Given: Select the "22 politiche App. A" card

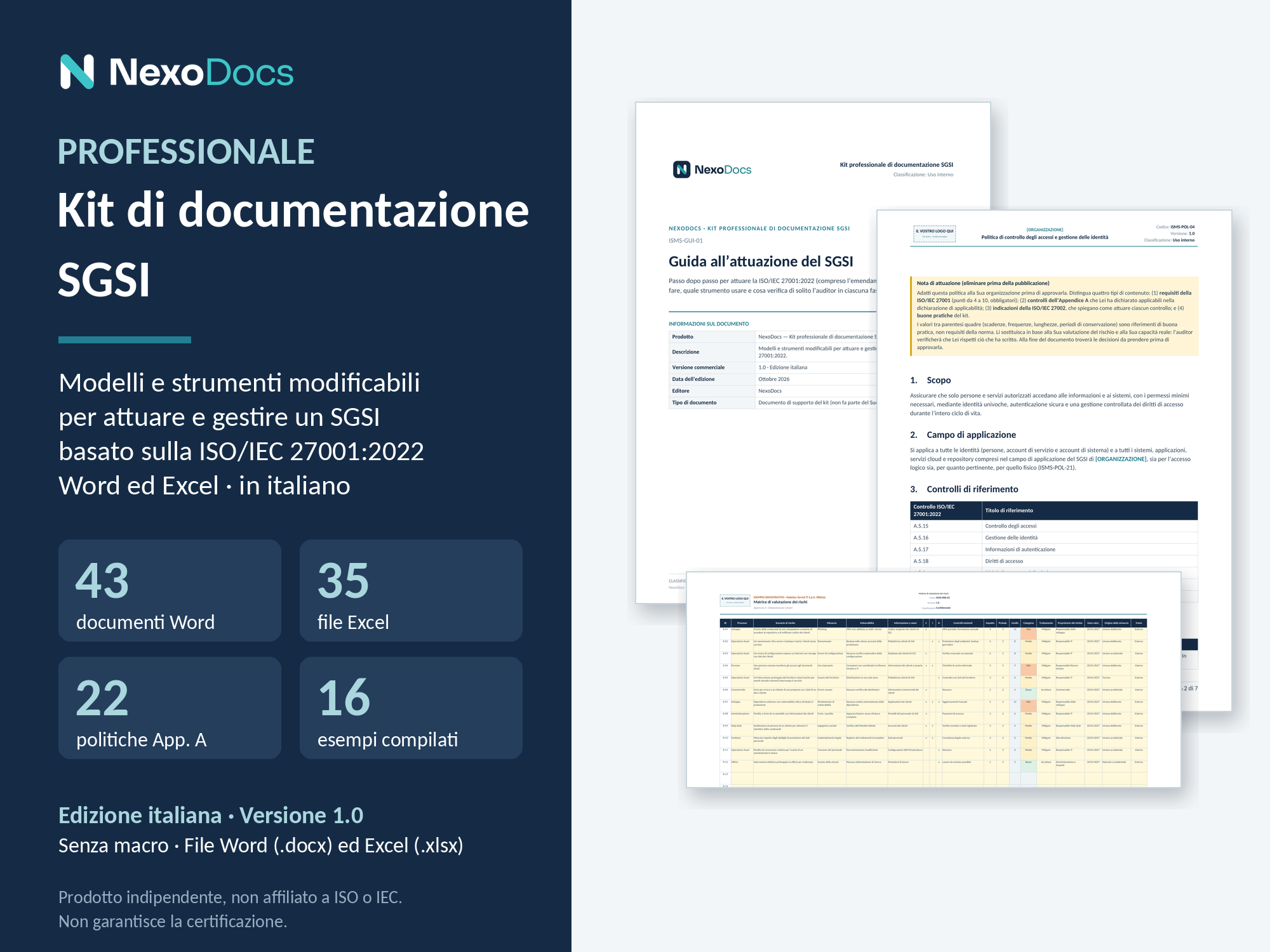Looking at the screenshot, I should coord(170,708).
